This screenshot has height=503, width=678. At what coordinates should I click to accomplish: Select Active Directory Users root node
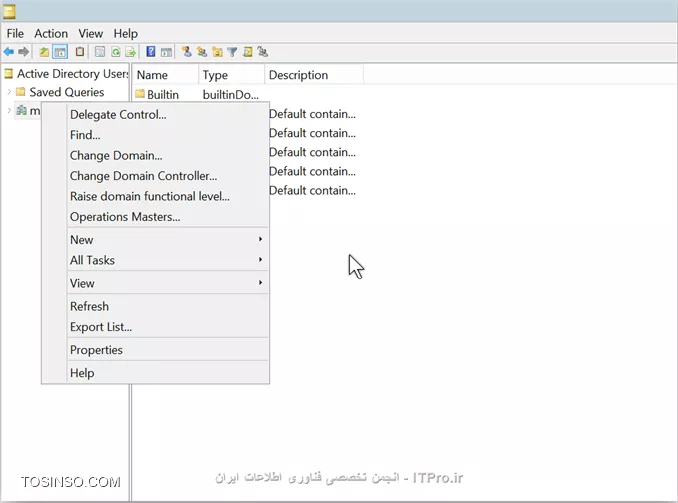tap(73, 74)
